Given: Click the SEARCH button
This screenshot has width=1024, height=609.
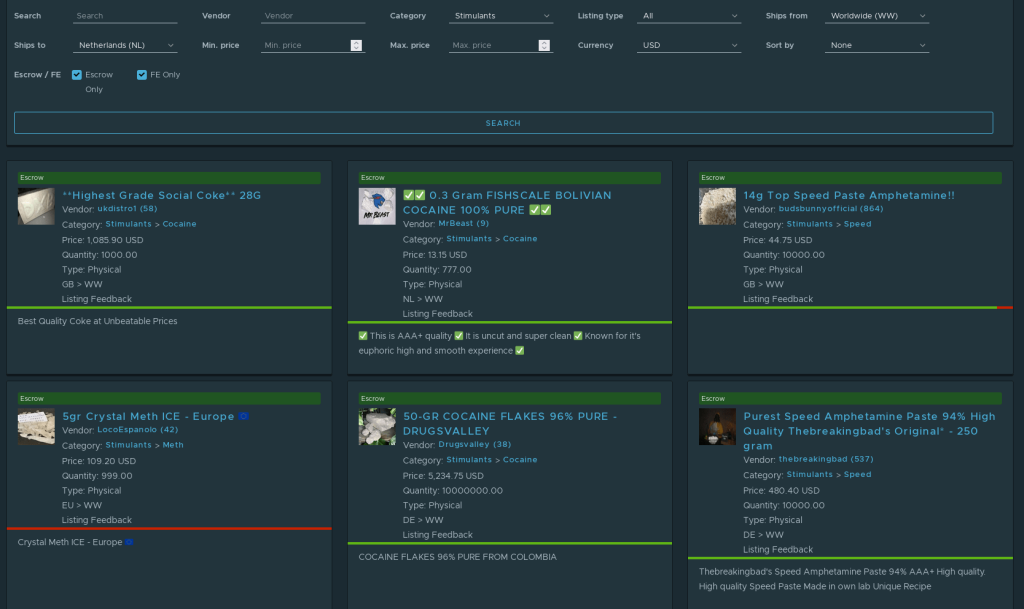Looking at the screenshot, I should point(504,123).
